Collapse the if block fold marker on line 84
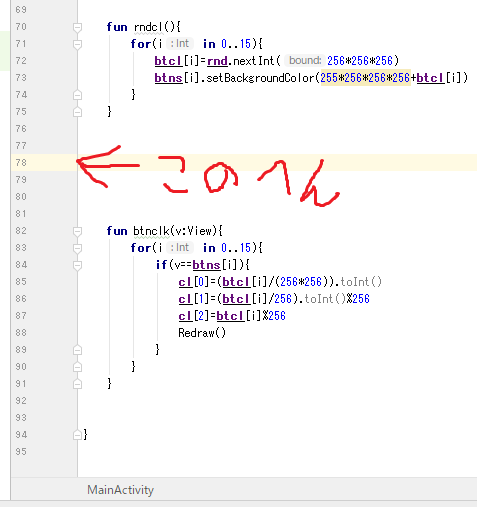477x507 pixels. click(x=77, y=265)
